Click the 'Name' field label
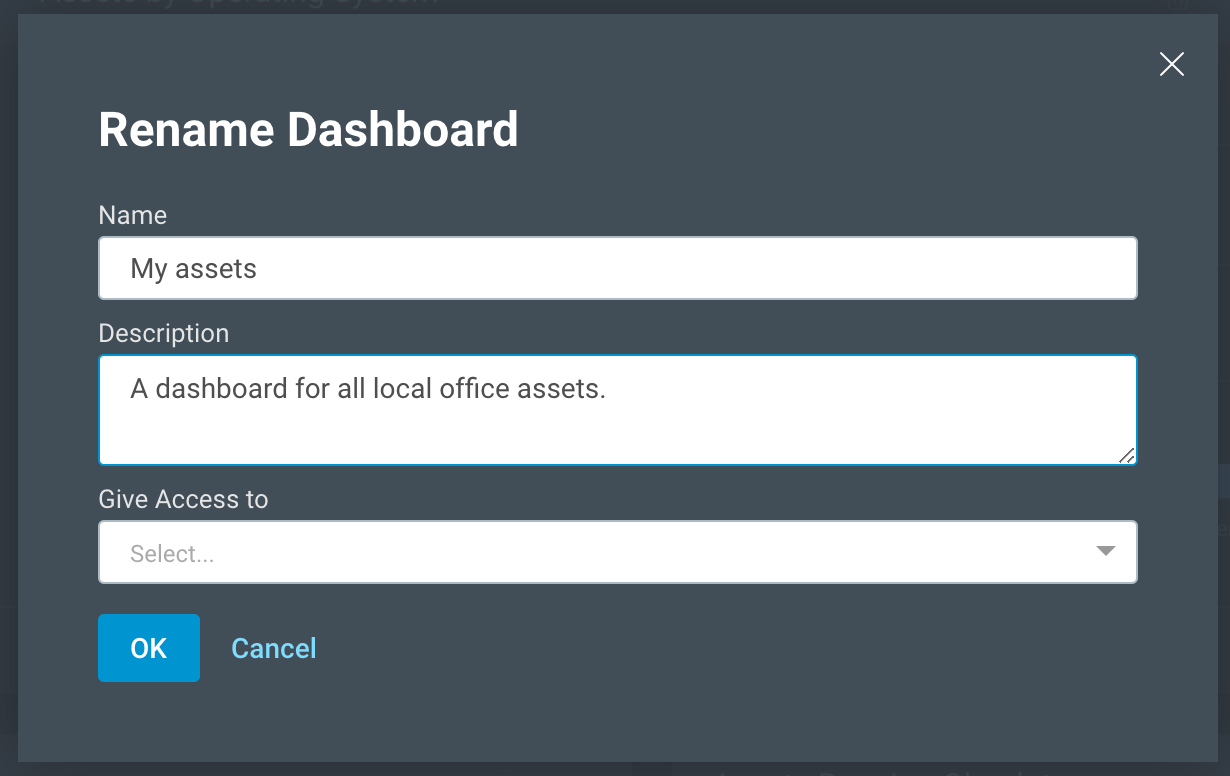Image resolution: width=1230 pixels, height=776 pixels. click(133, 215)
